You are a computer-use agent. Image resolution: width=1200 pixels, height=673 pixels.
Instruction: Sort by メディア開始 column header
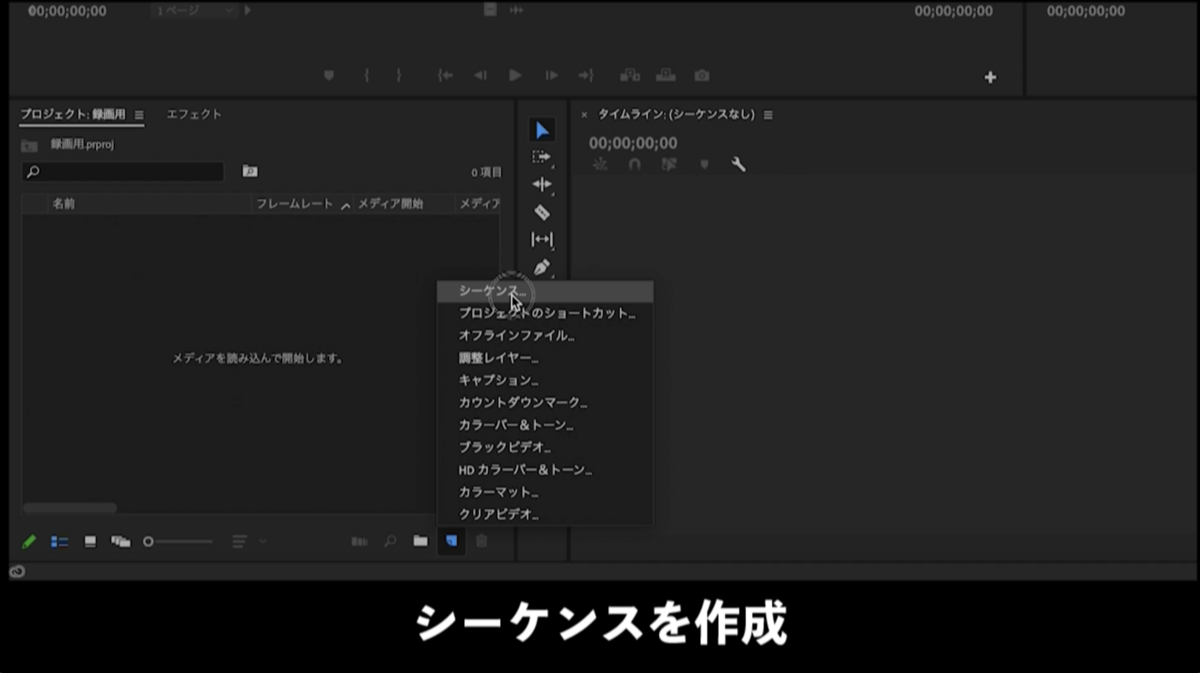390,204
